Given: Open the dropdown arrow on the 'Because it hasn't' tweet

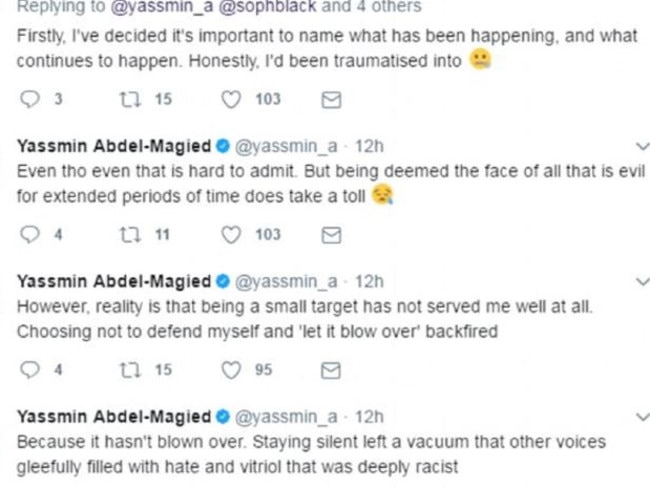Looking at the screenshot, I should (643, 417).
